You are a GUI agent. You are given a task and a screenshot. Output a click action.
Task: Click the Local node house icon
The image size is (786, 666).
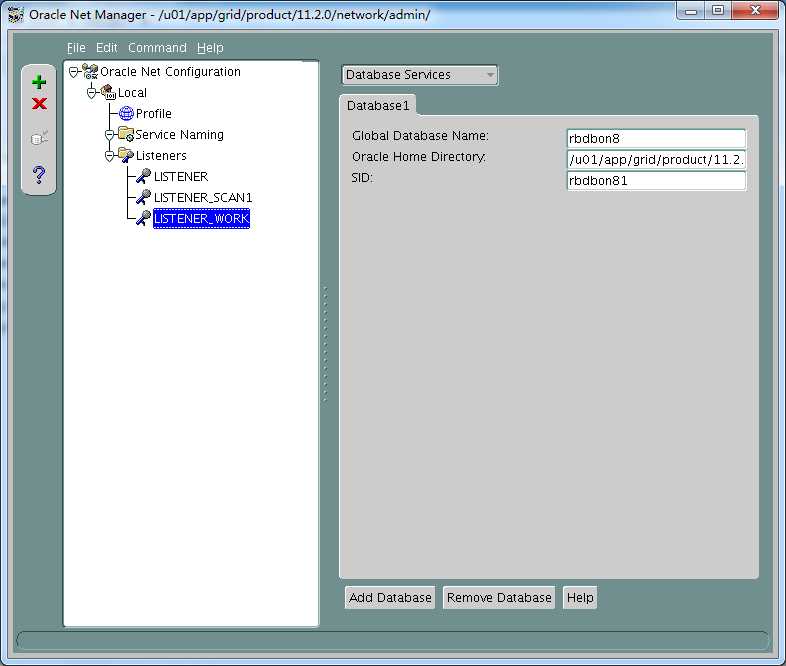tap(108, 92)
